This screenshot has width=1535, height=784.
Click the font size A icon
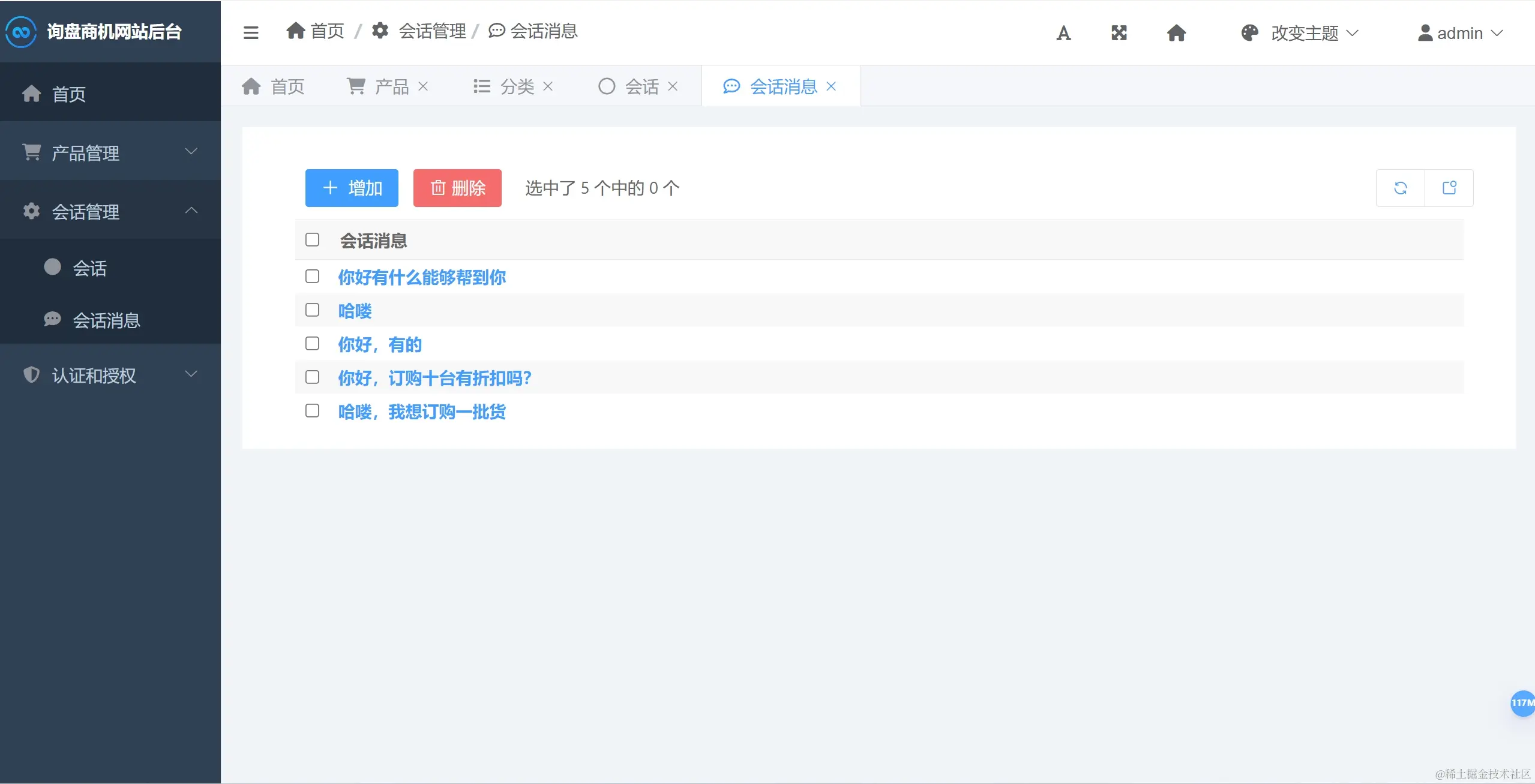pos(1063,33)
